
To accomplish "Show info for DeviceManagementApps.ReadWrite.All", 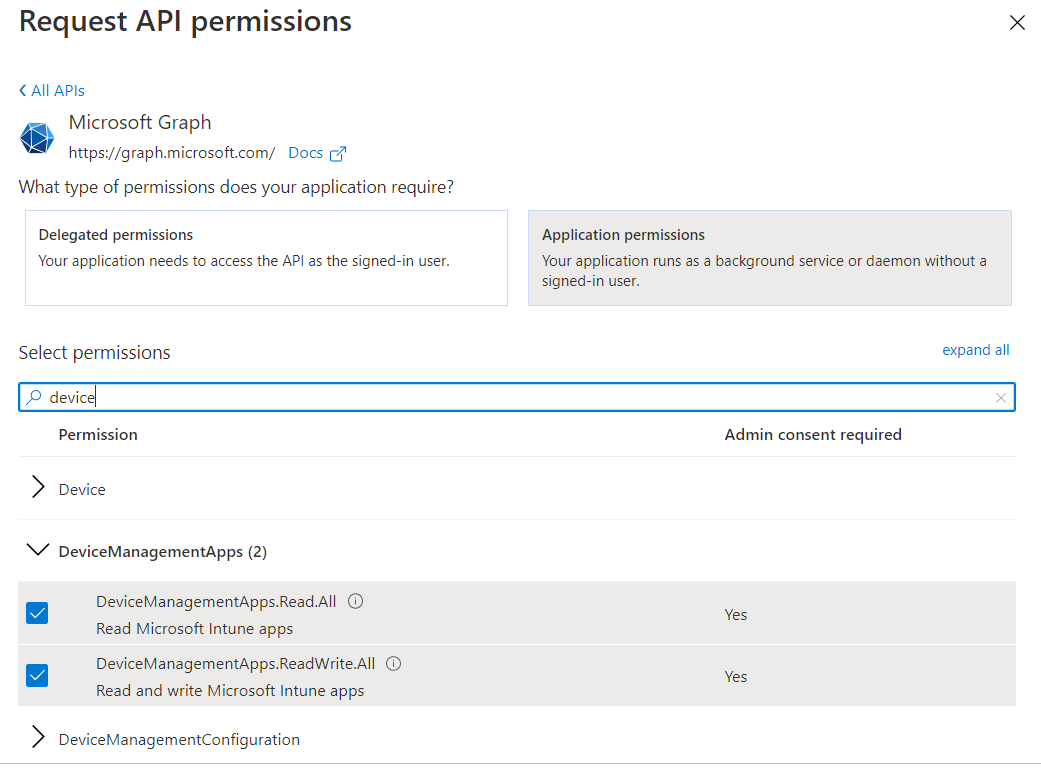I will click(x=394, y=664).
